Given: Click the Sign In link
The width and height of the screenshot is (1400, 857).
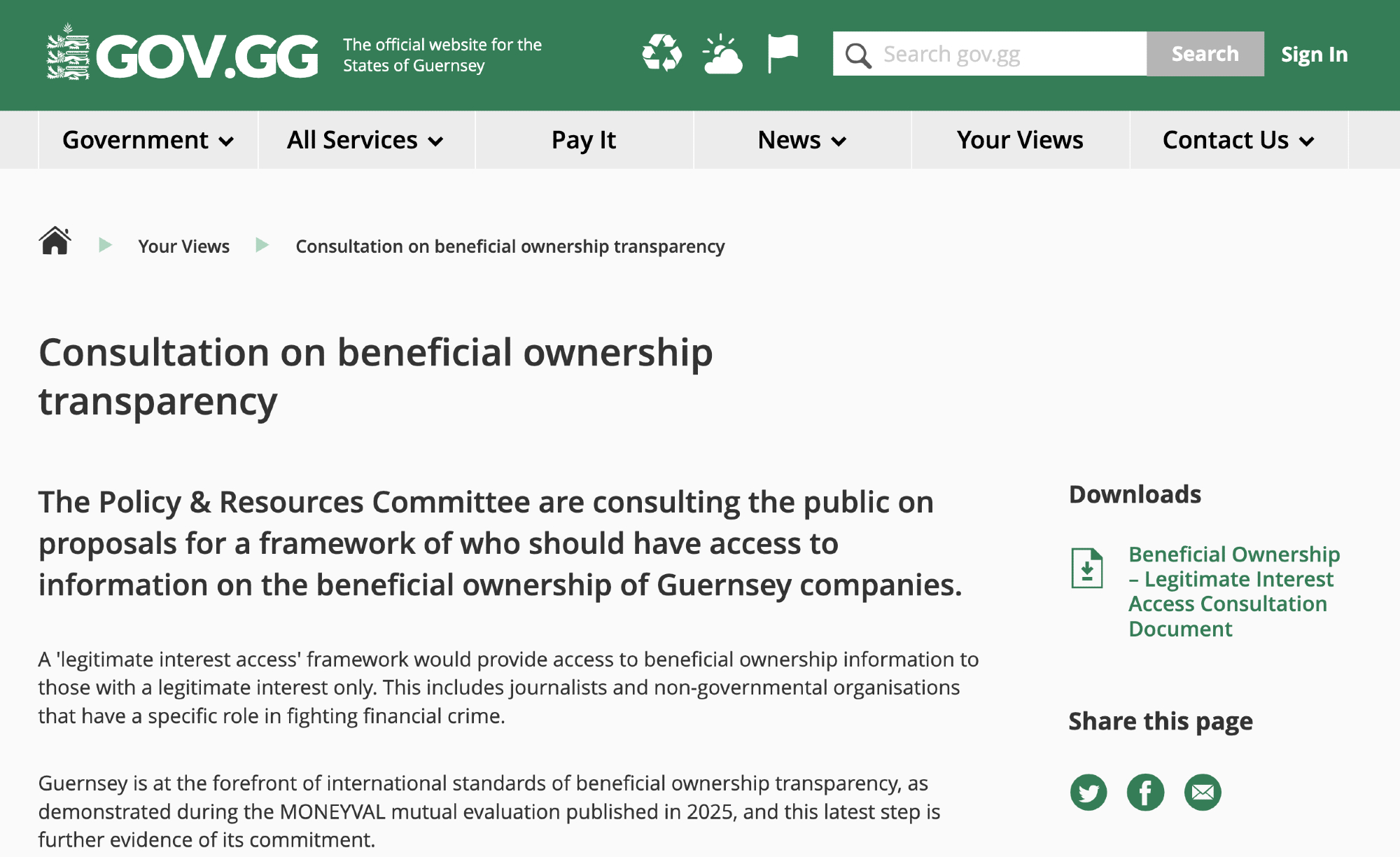Looking at the screenshot, I should click(1314, 54).
